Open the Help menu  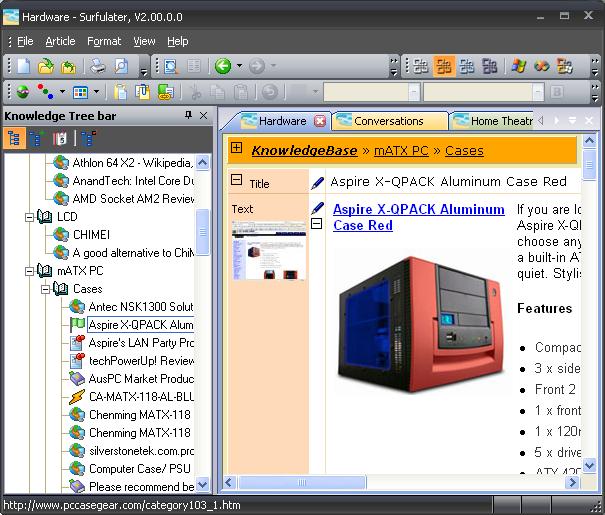pos(177,41)
